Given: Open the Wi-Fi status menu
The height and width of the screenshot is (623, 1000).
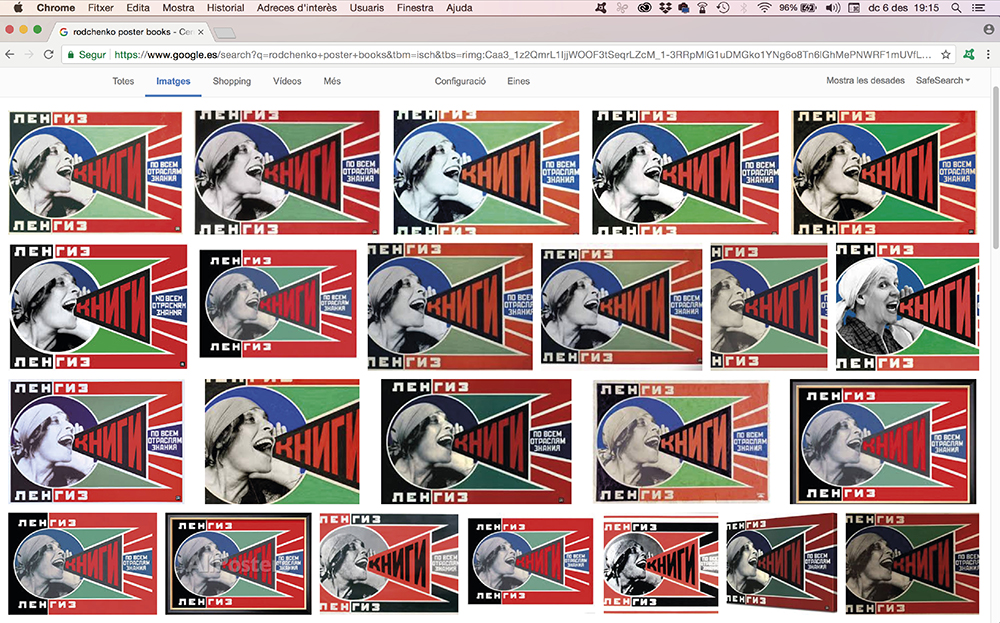Looking at the screenshot, I should click(764, 8).
